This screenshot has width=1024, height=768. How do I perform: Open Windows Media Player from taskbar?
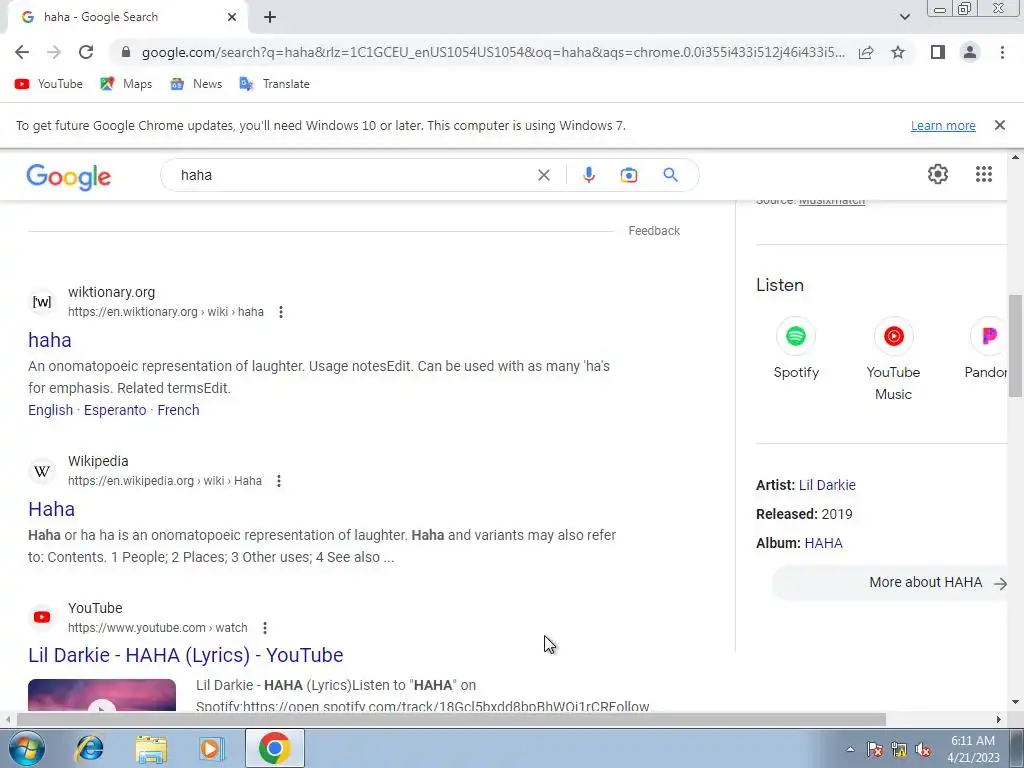coord(212,748)
